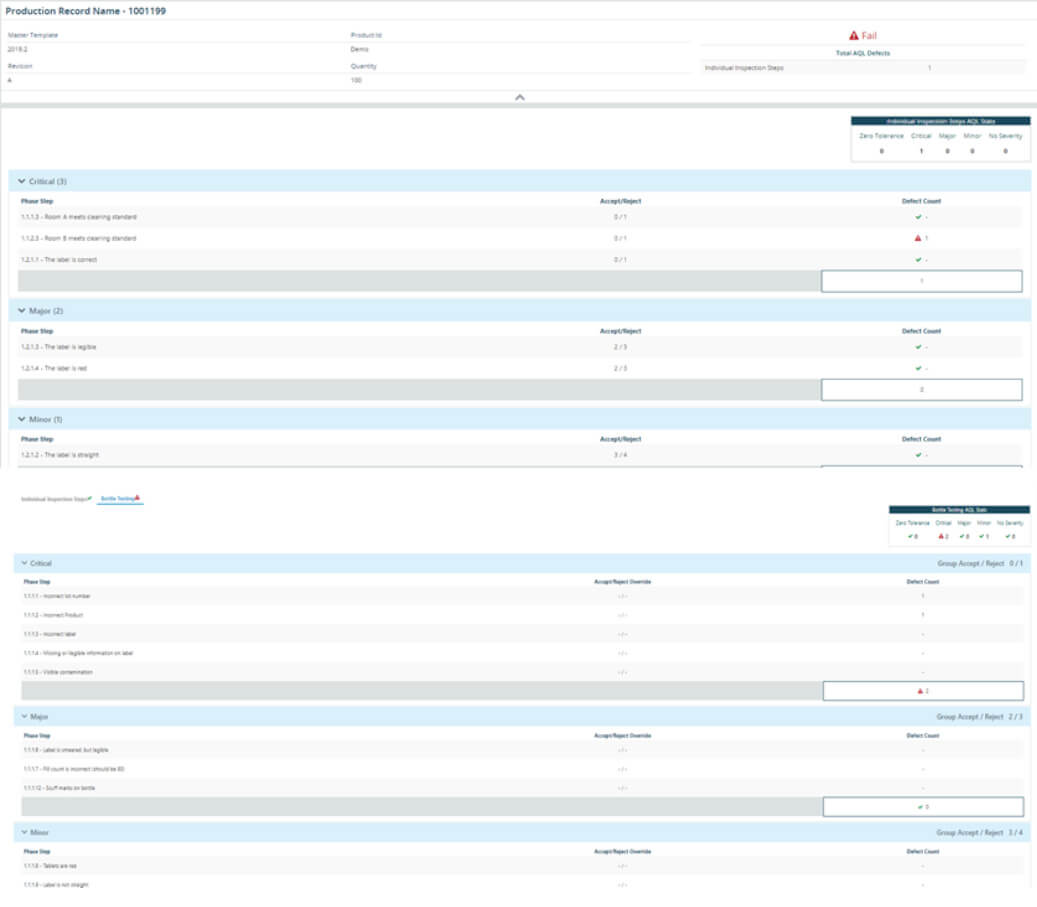This screenshot has width=1037, height=907.
Task: Click the red warning icon on Bottle Testing tab
Action: [137, 497]
